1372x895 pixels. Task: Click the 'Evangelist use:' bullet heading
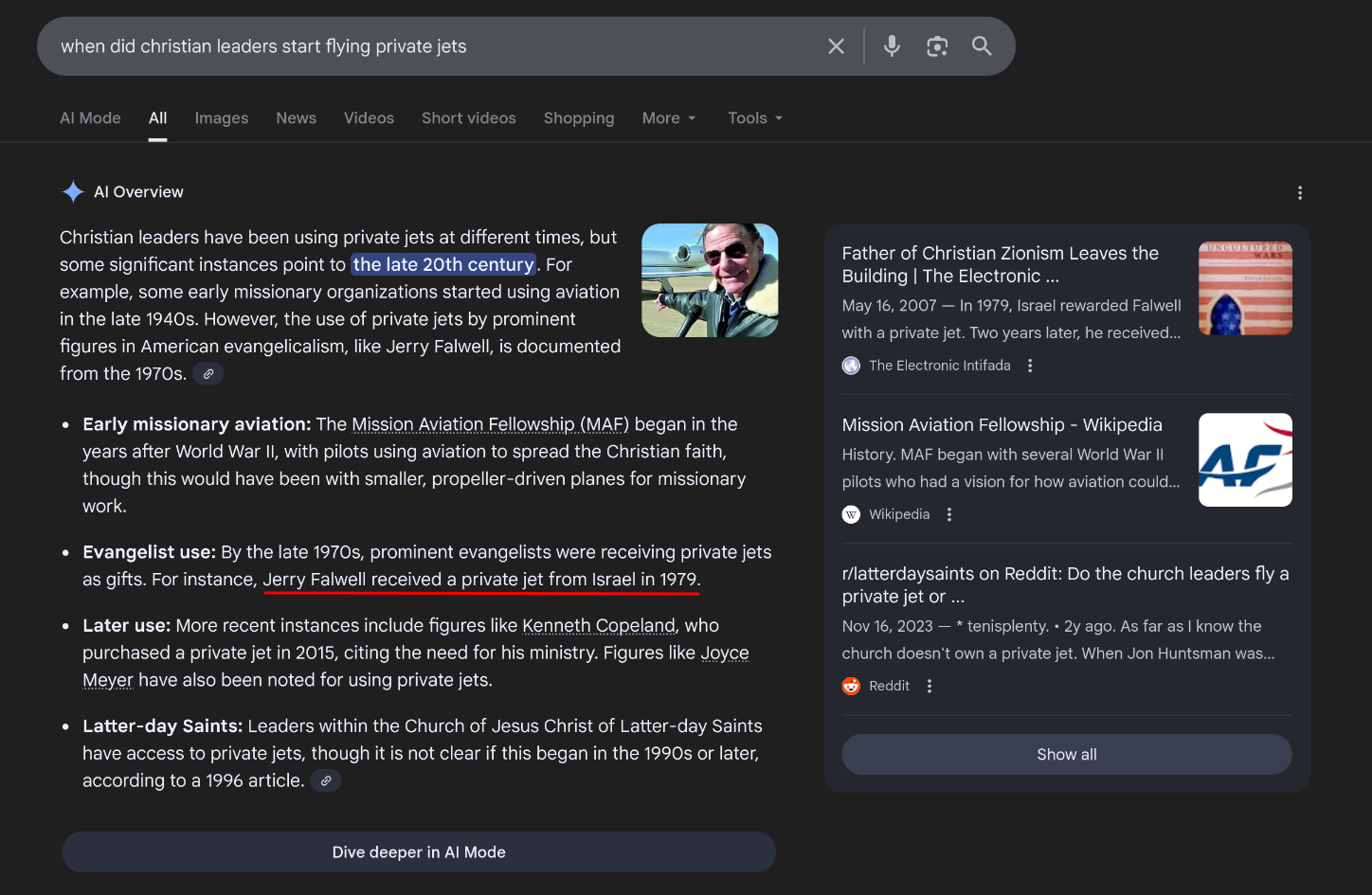tap(150, 552)
